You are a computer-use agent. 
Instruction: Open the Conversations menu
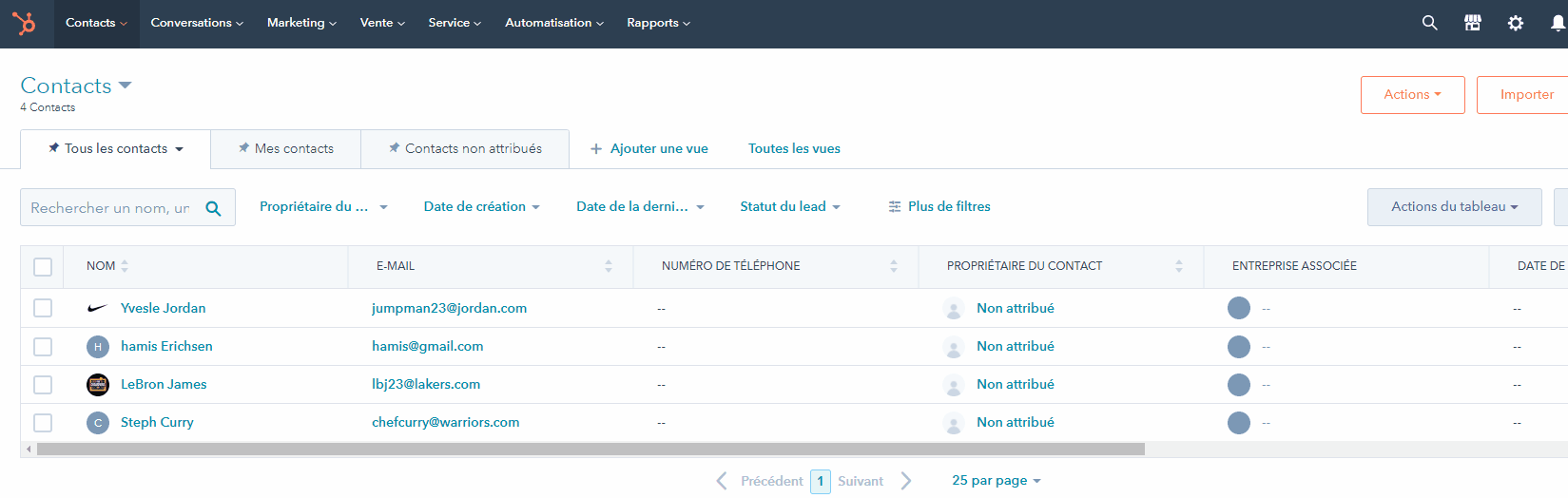pos(197,23)
